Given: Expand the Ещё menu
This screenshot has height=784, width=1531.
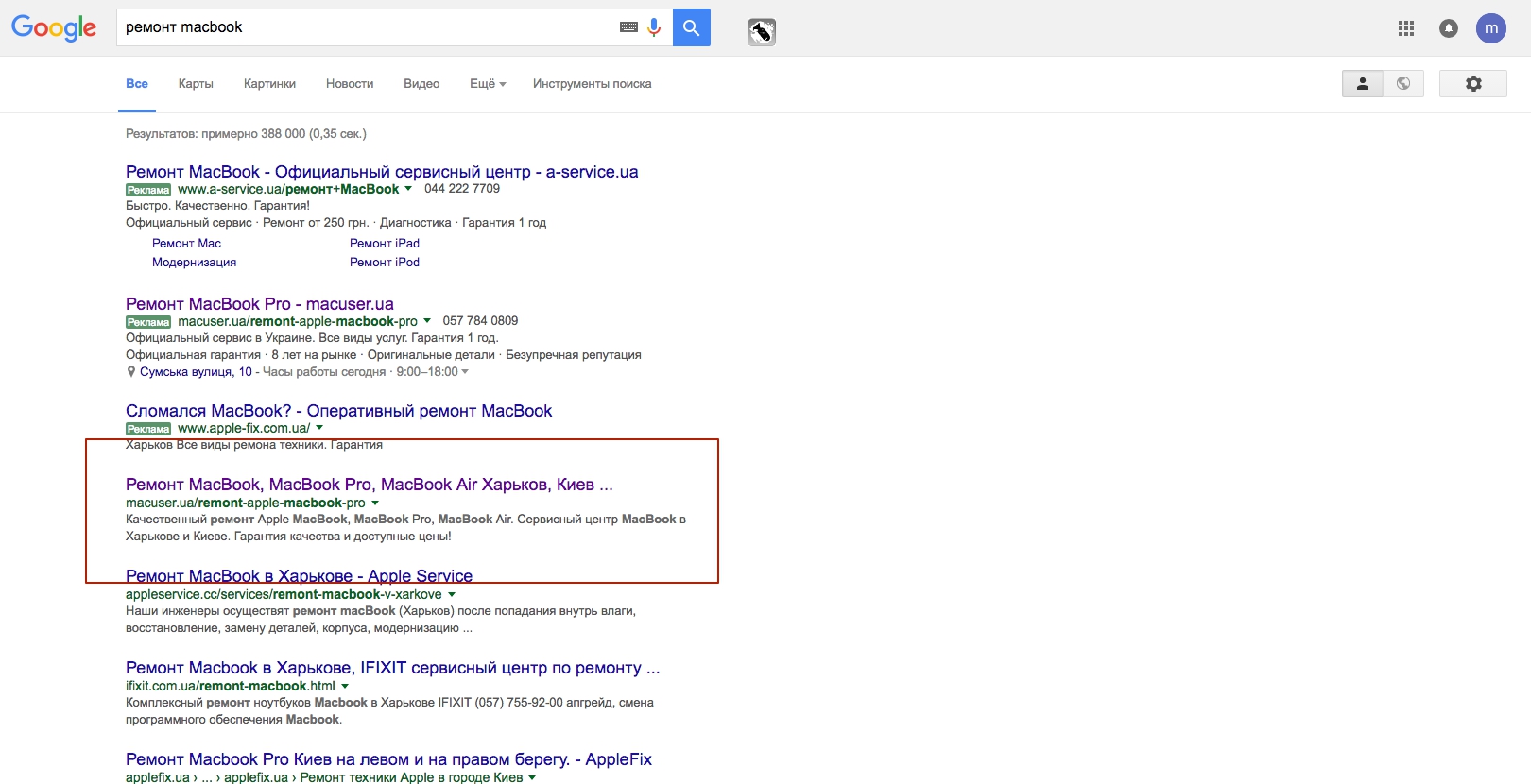Looking at the screenshot, I should tap(488, 84).
